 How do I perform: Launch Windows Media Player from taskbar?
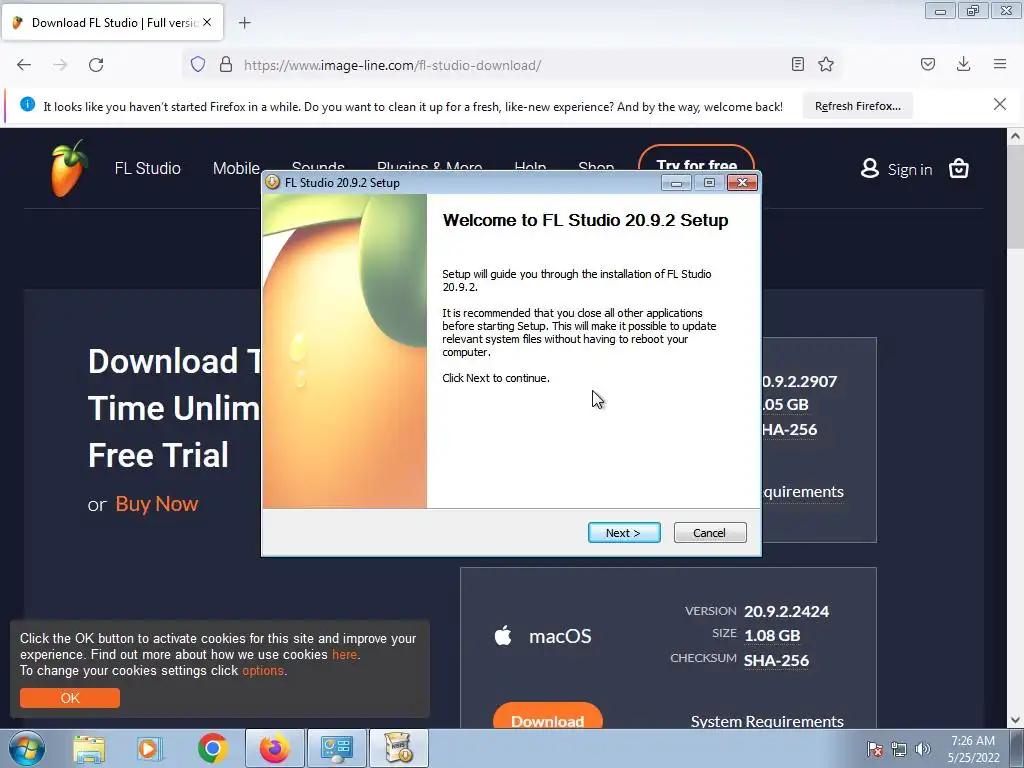[x=149, y=748]
